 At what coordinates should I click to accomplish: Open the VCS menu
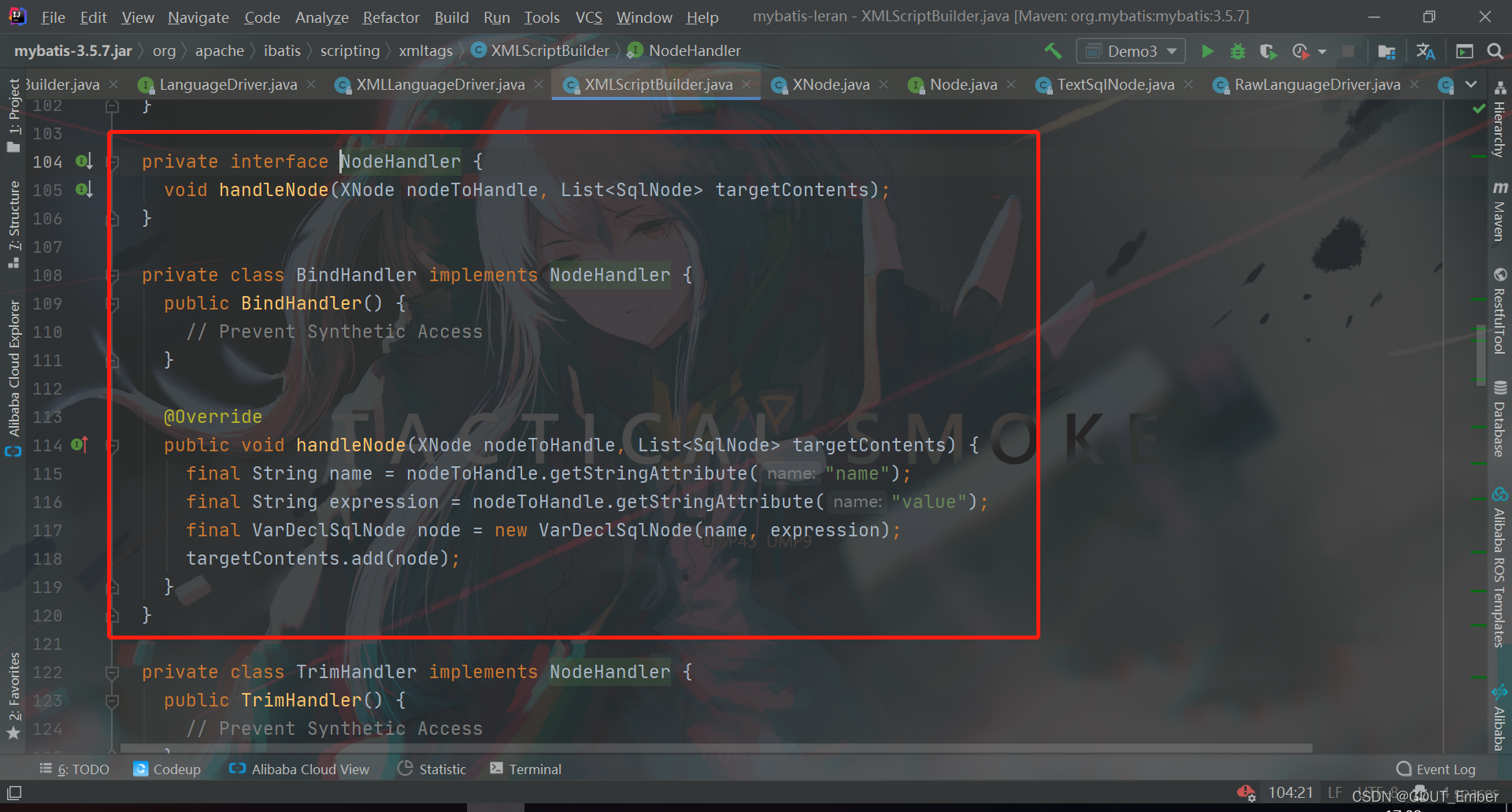pos(588,17)
